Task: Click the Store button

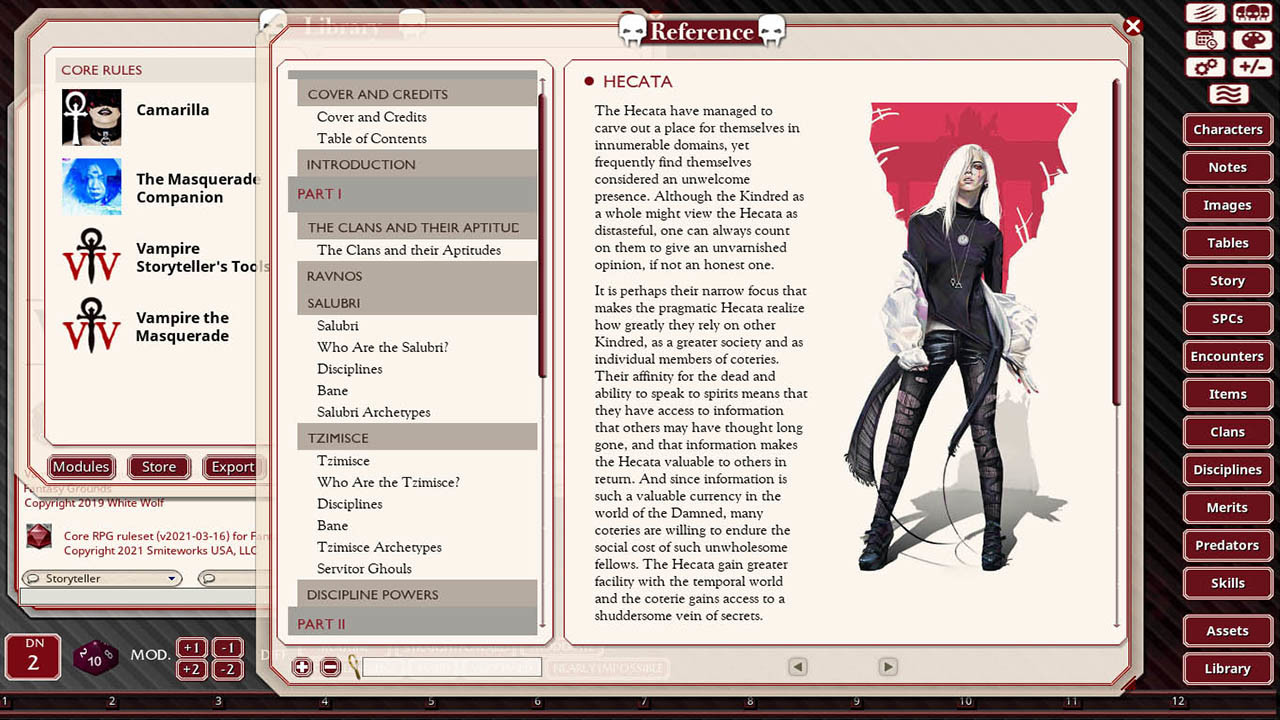Action: (x=159, y=466)
